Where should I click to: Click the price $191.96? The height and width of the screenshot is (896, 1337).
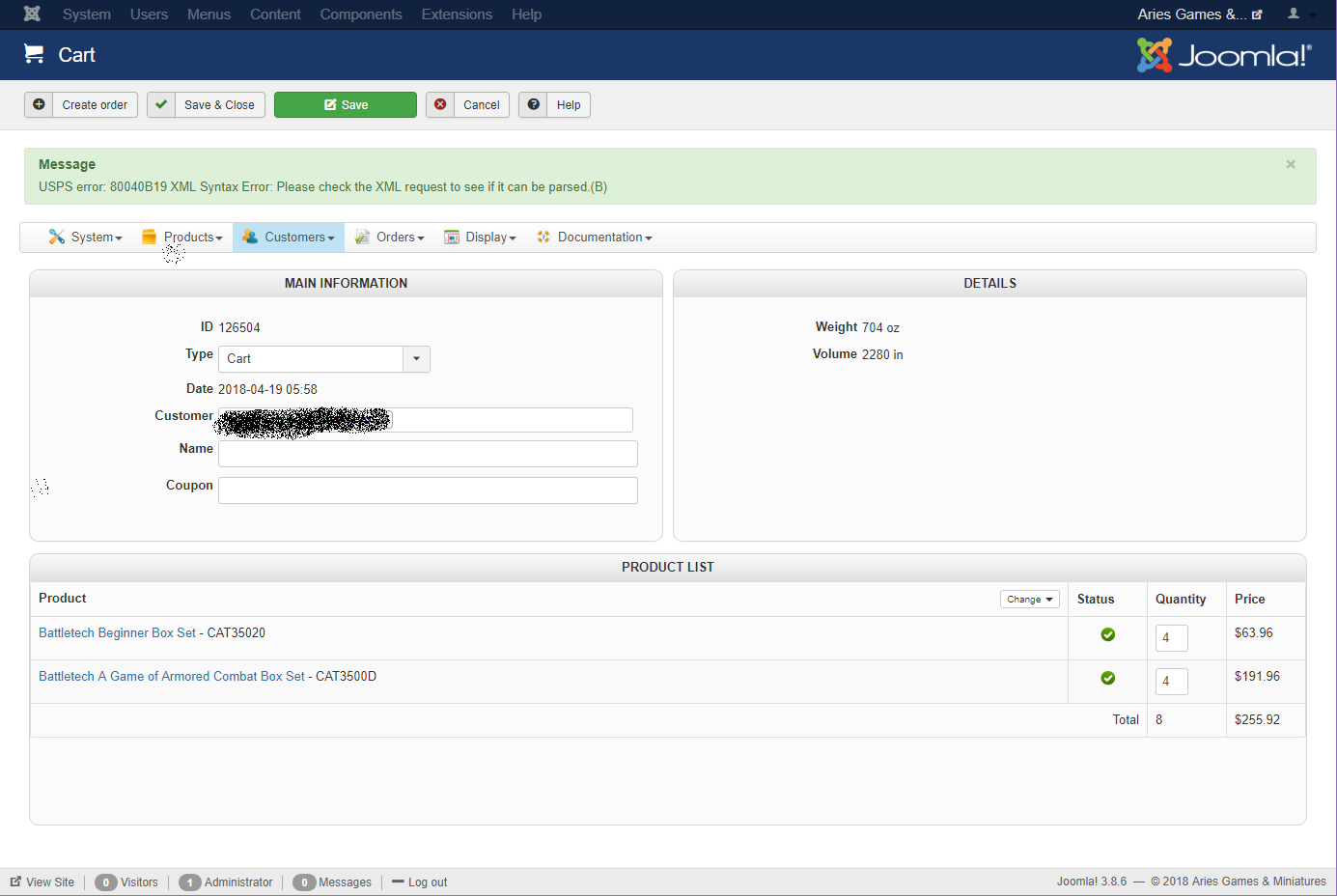tap(1257, 677)
